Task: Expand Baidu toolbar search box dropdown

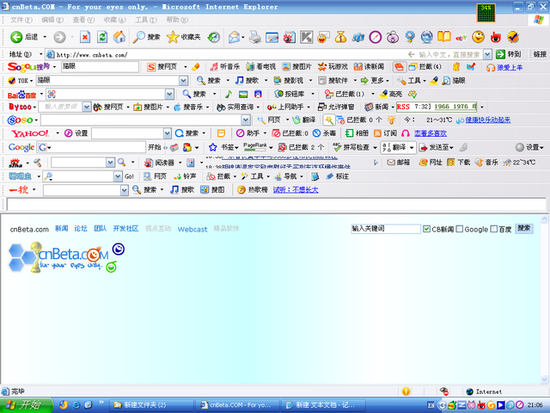Action: [x=169, y=94]
